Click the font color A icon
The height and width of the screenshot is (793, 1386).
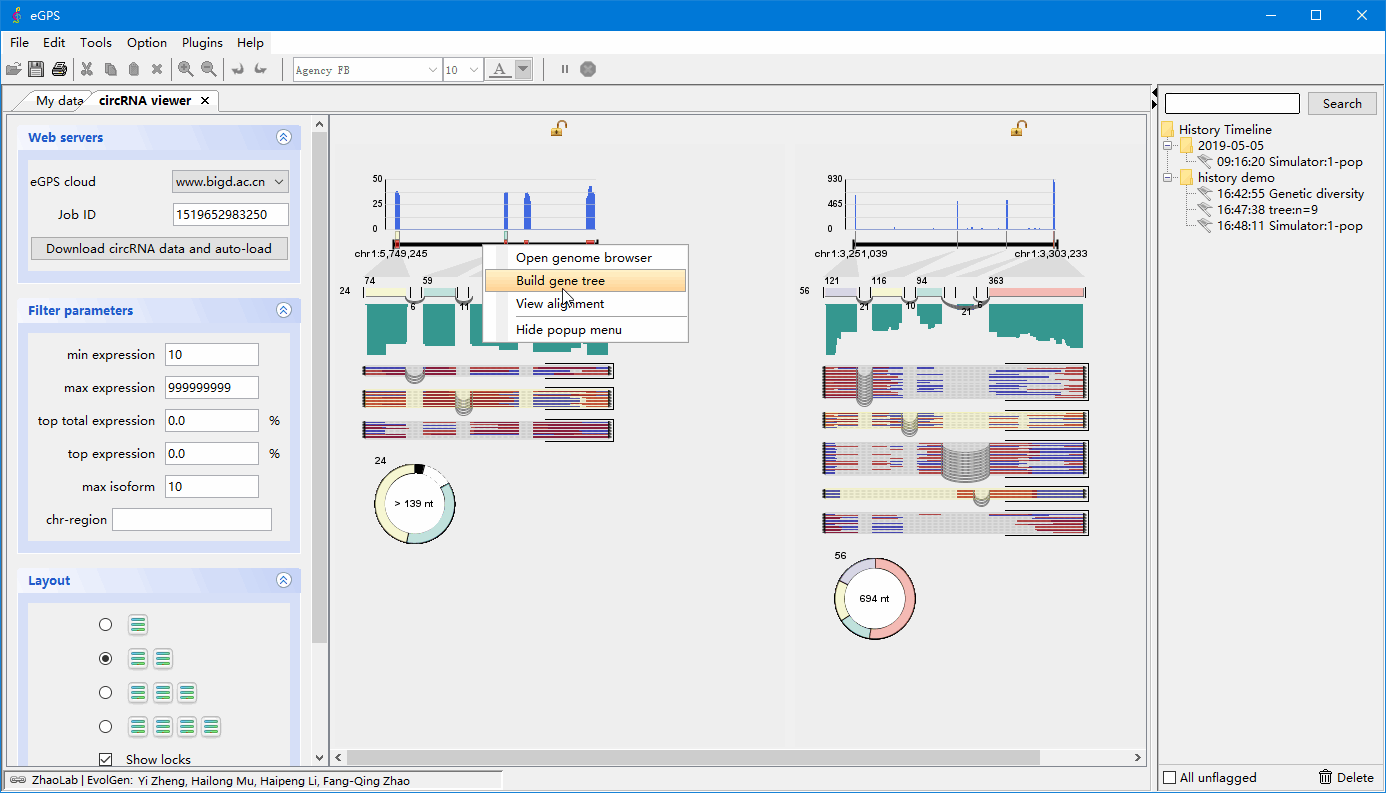click(500, 69)
